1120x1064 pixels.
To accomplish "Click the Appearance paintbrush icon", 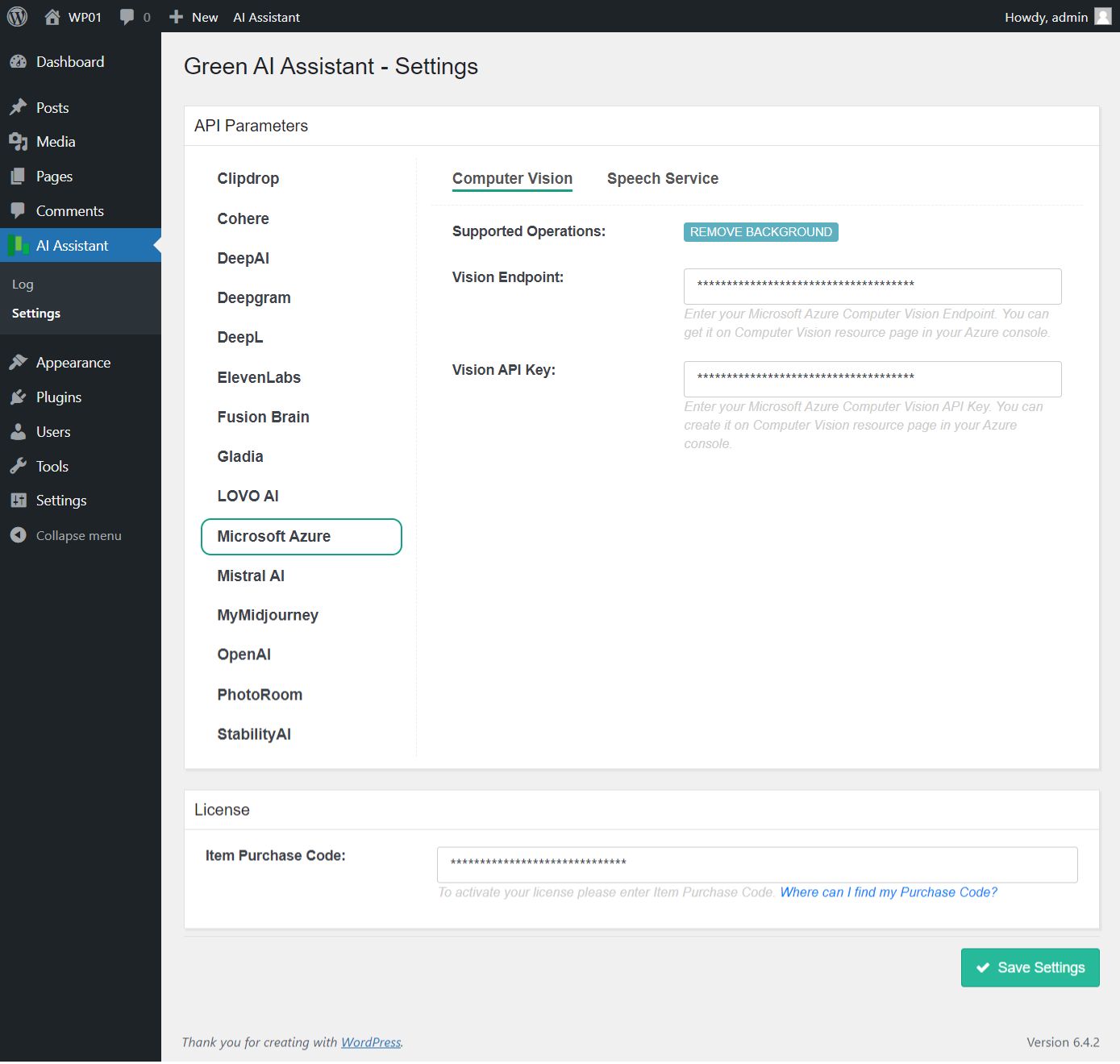I will (x=19, y=363).
